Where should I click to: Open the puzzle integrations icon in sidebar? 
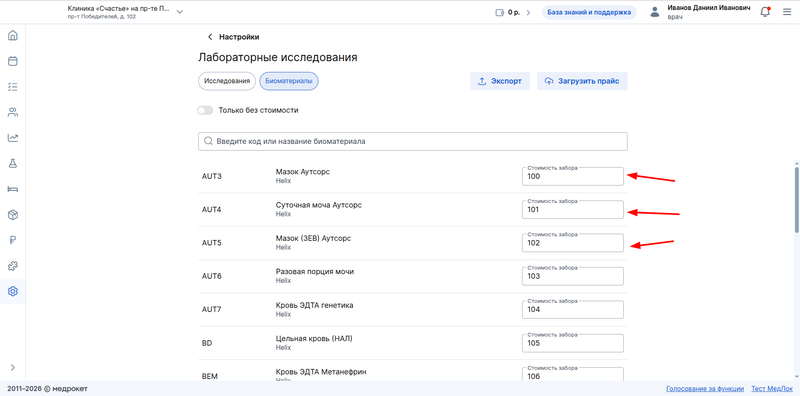pos(13,266)
